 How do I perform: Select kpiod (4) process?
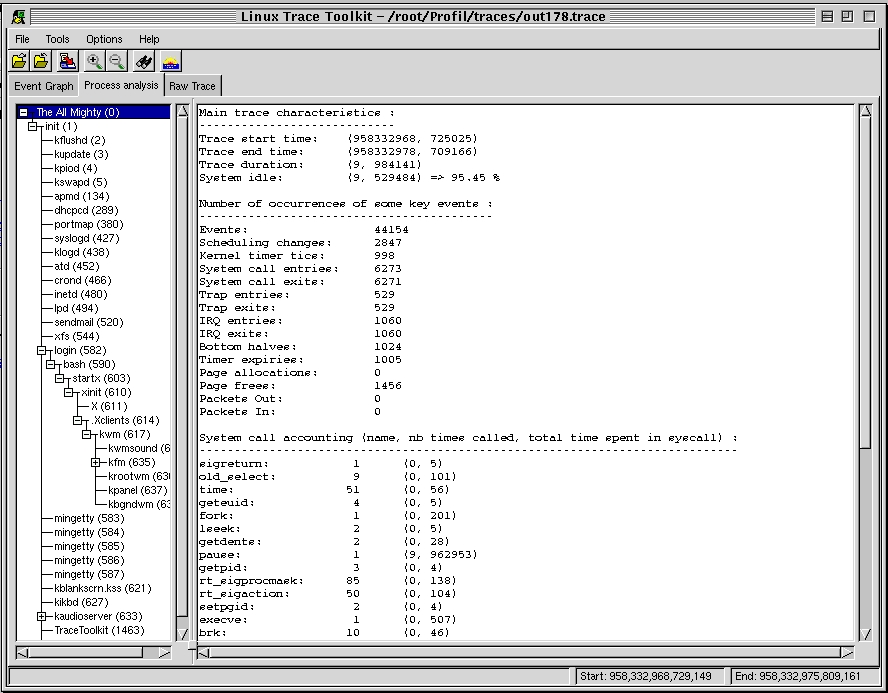click(76, 168)
